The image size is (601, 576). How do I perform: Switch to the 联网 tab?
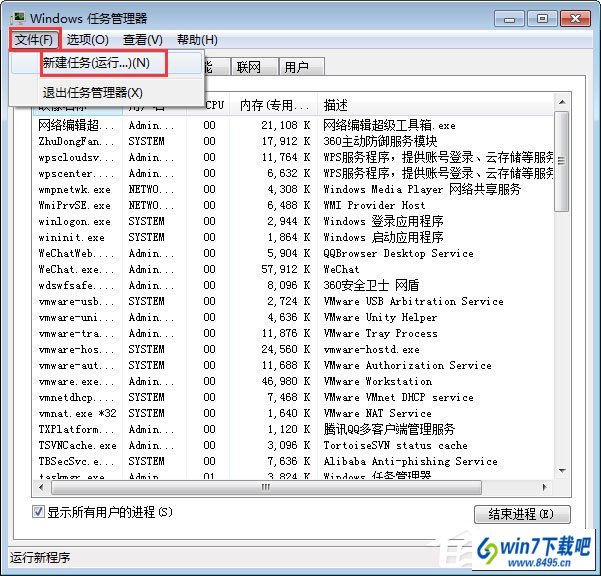[254, 67]
